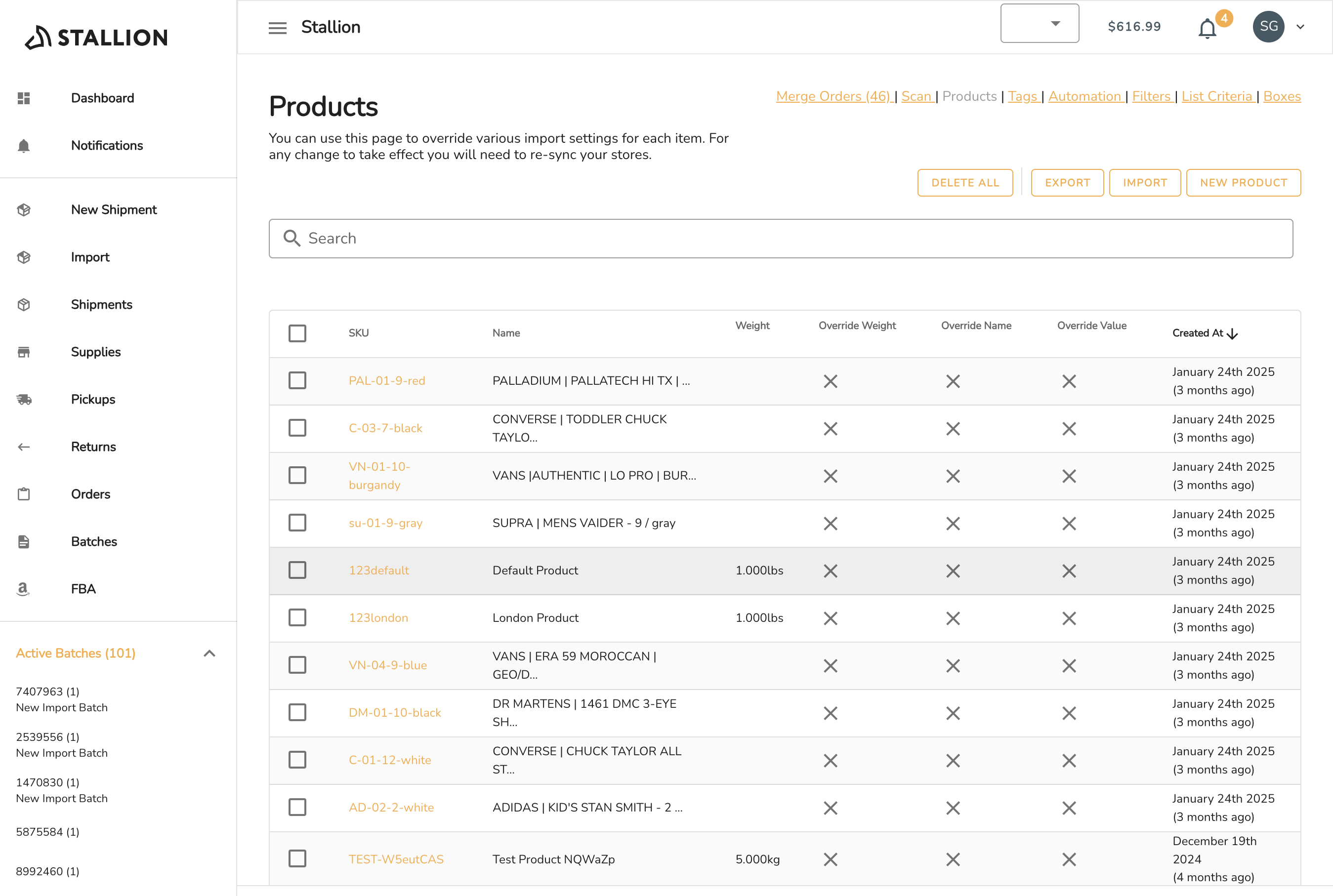Sort by Created At column
1333x896 pixels.
coord(1205,333)
